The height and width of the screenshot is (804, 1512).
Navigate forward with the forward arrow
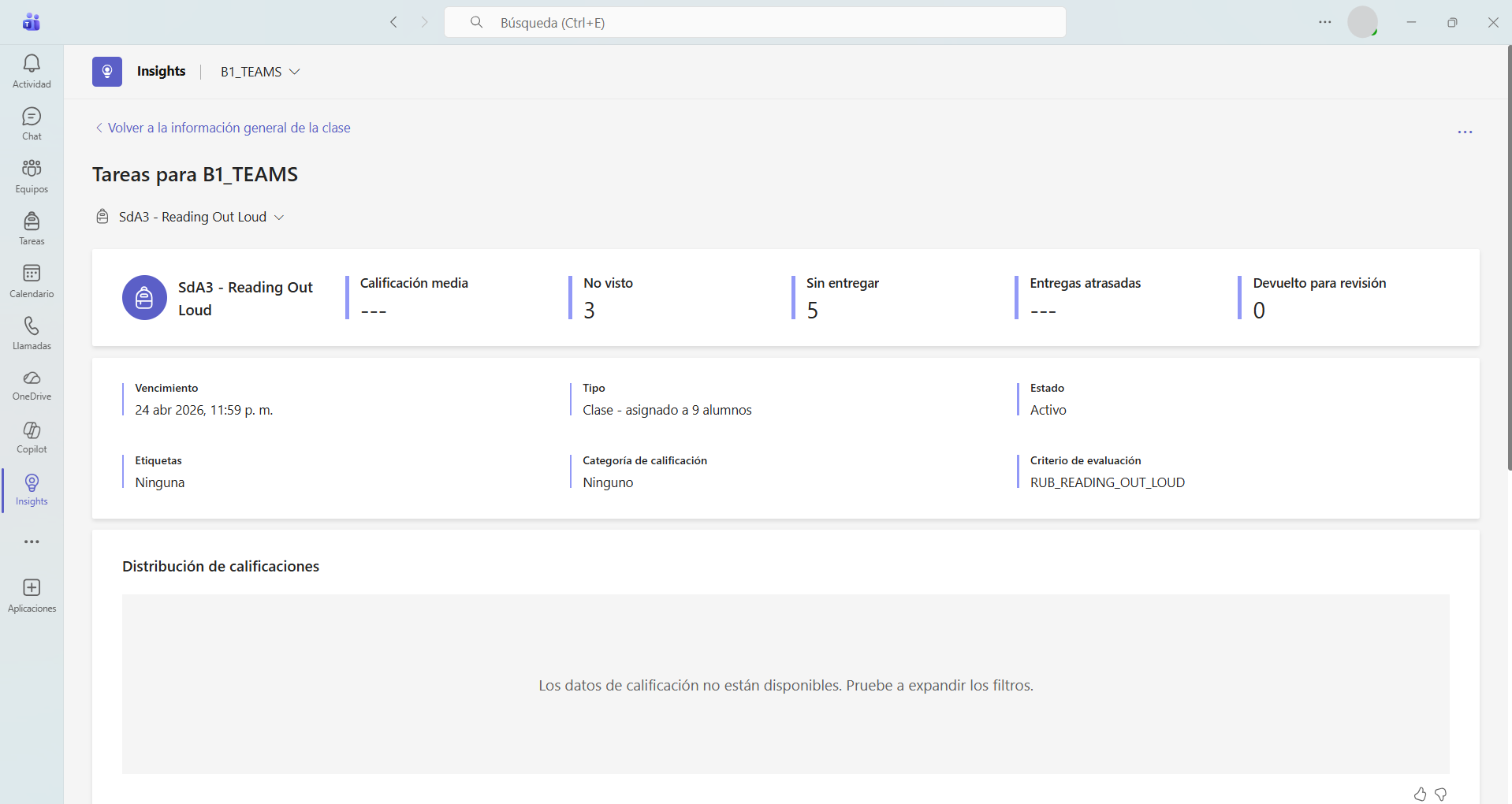(x=424, y=22)
